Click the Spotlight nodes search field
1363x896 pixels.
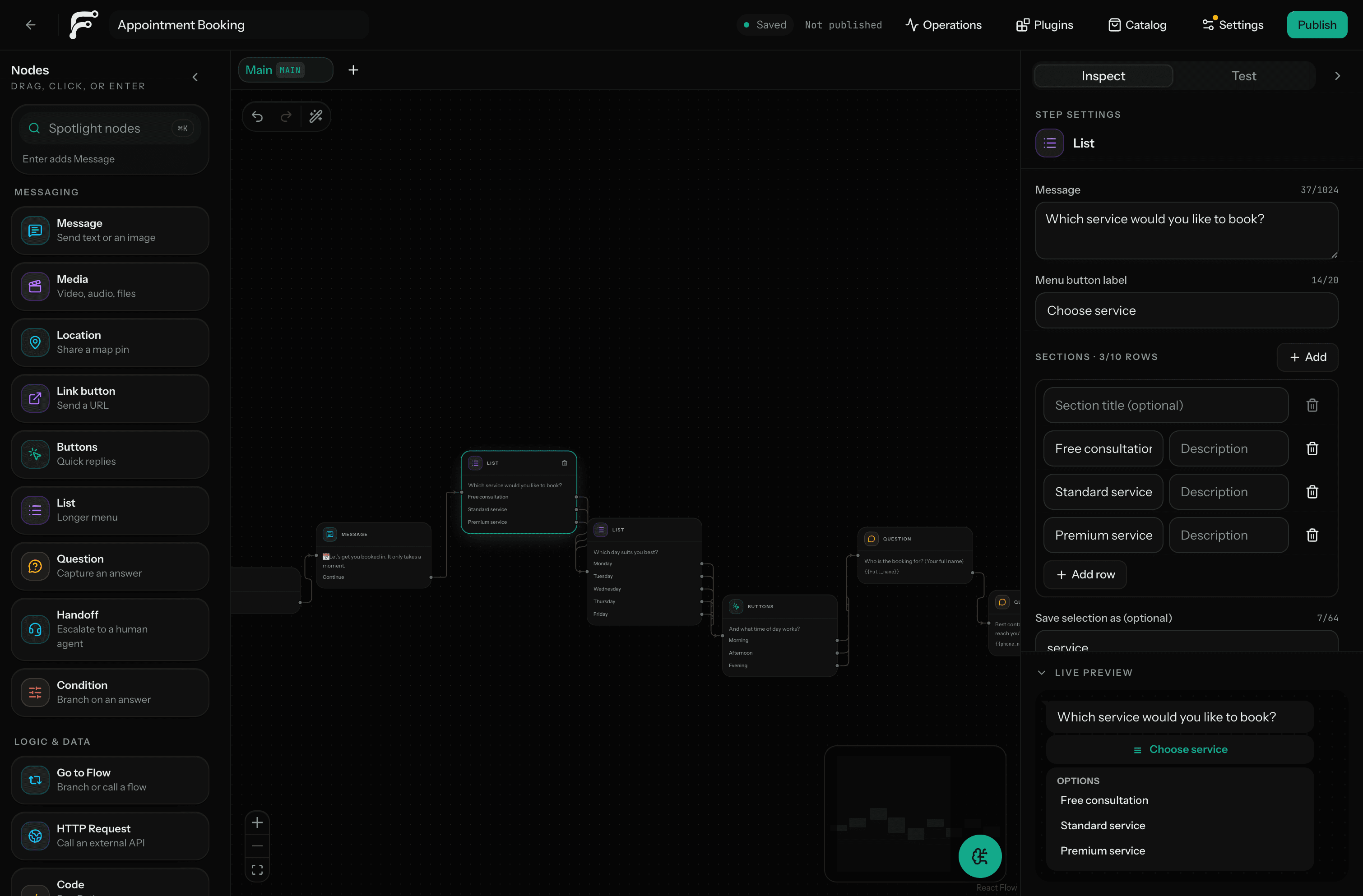[x=110, y=128]
